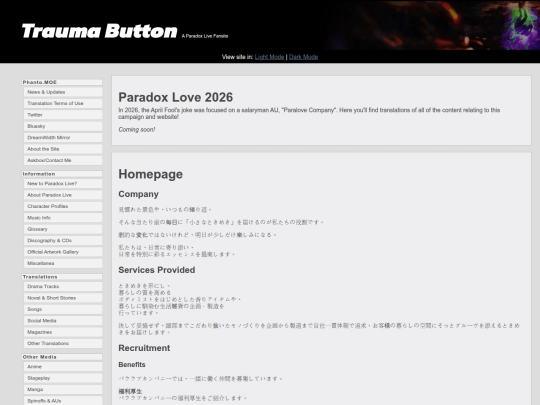Click the Benefits subheading
Image resolution: width=540 pixels, height=405 pixels.
click(132, 365)
